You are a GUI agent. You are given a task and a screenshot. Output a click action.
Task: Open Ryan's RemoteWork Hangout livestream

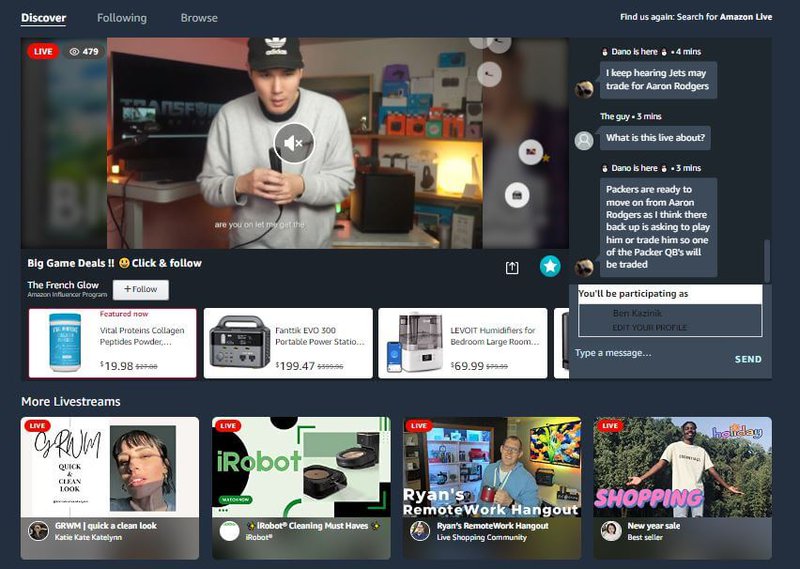492,488
